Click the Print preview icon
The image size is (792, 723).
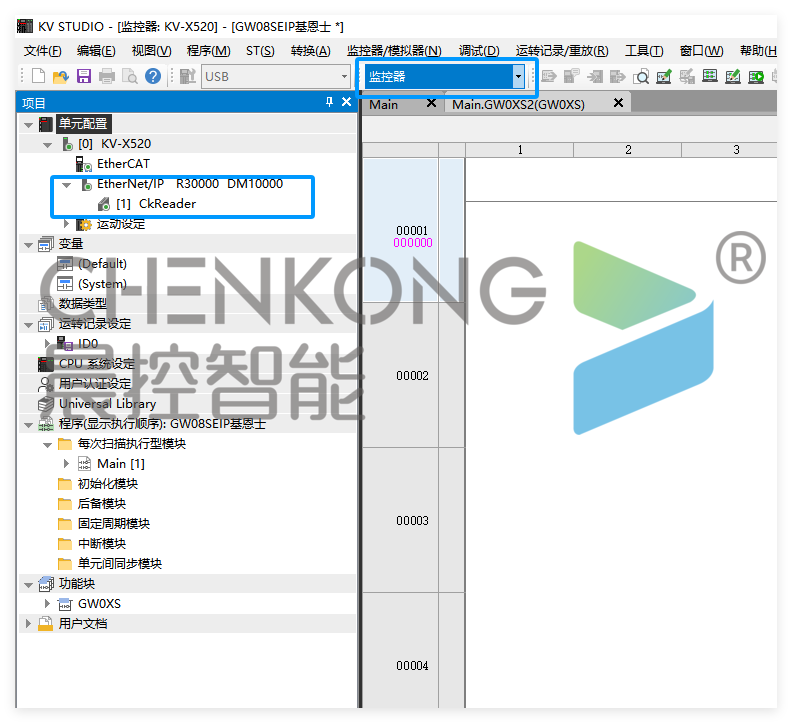tap(129, 77)
